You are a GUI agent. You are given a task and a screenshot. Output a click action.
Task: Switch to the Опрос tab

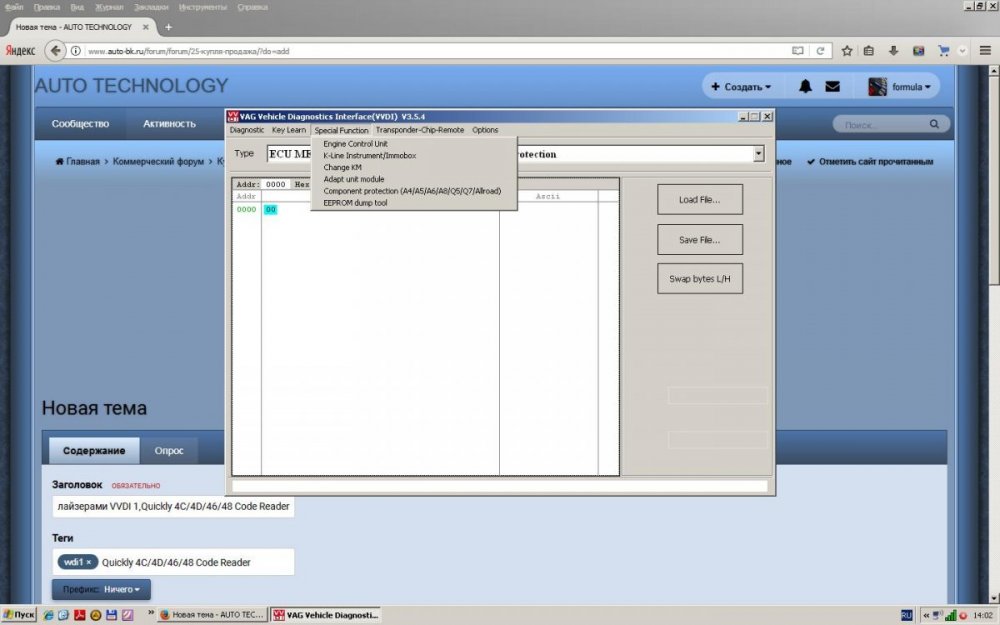169,451
